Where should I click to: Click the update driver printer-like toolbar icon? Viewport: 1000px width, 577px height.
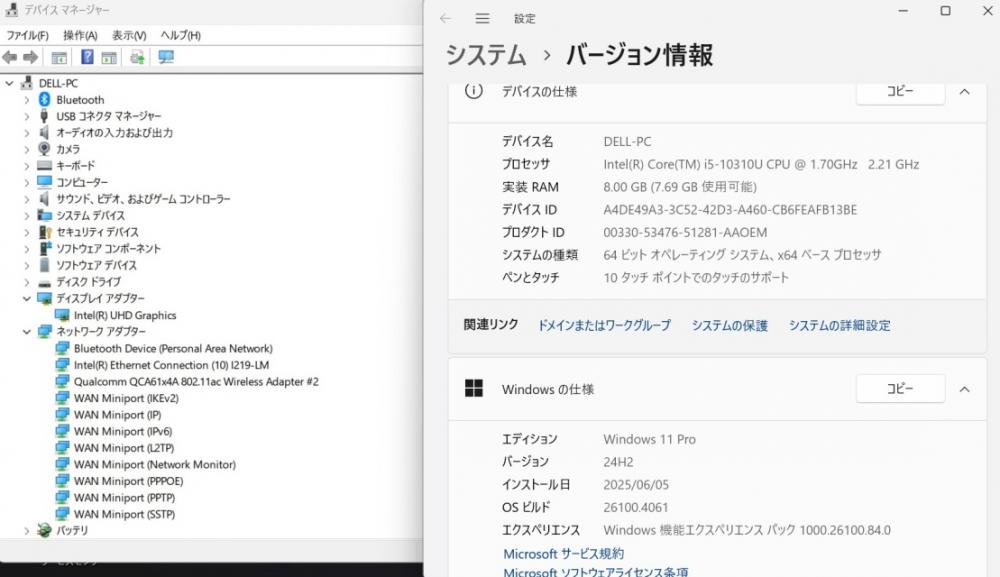point(137,57)
